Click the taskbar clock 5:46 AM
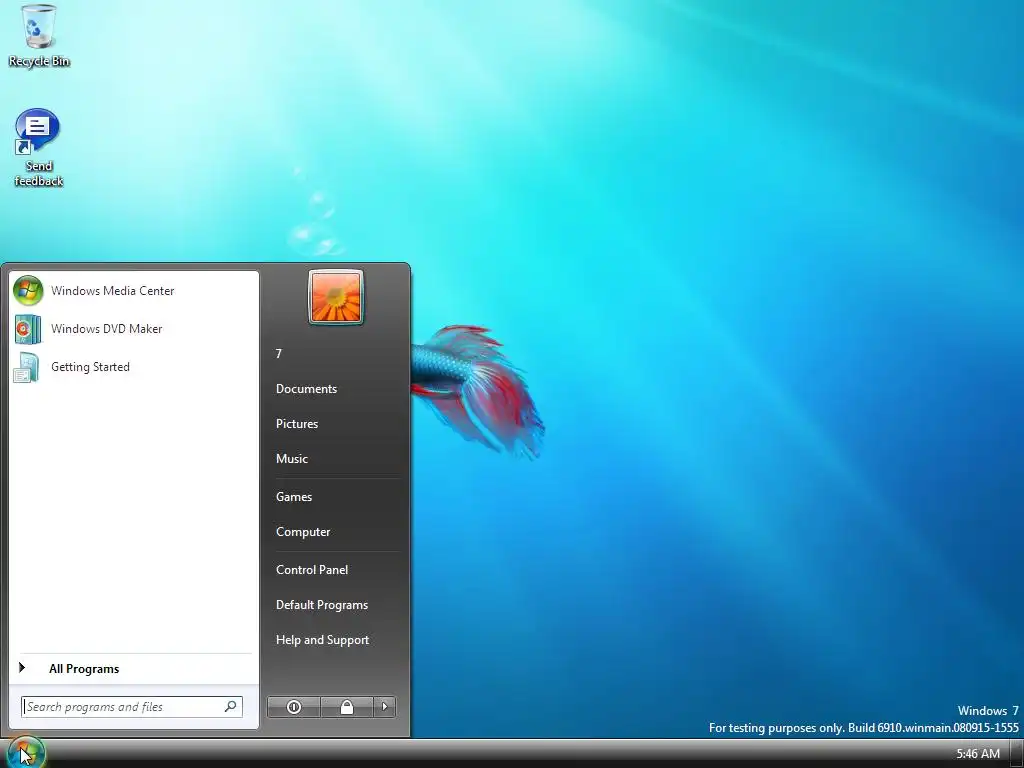1024x768 pixels. tap(978, 754)
